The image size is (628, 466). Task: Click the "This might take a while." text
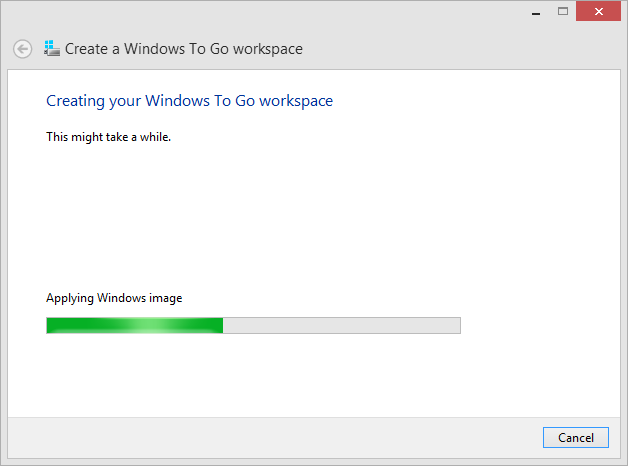[x=109, y=137]
